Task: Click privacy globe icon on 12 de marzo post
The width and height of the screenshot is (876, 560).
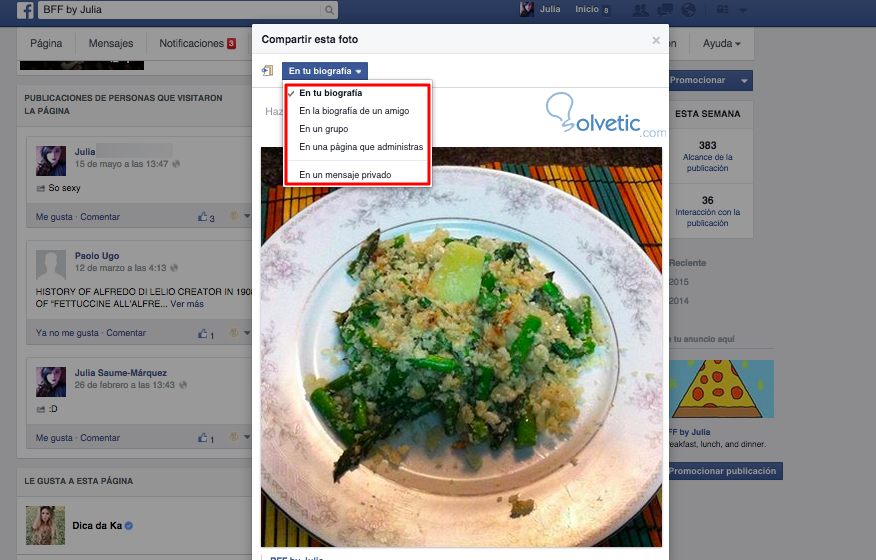Action: tap(174, 268)
